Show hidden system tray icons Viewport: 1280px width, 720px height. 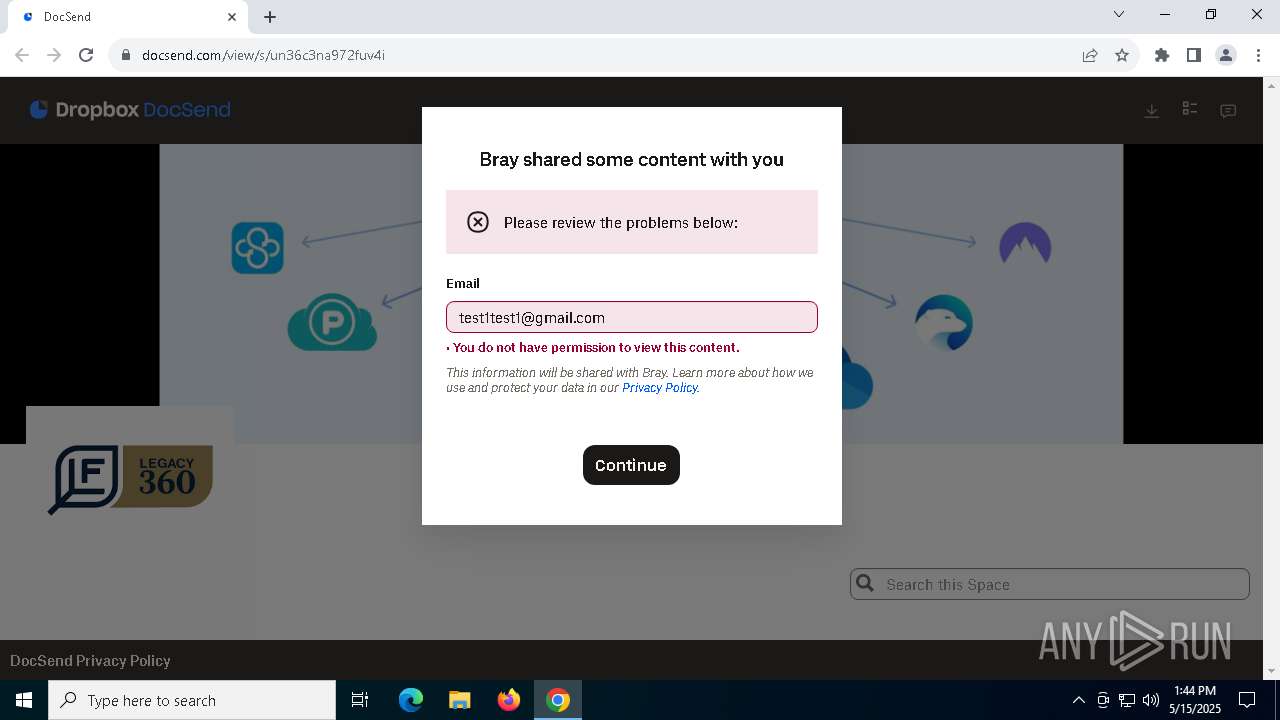1078,700
